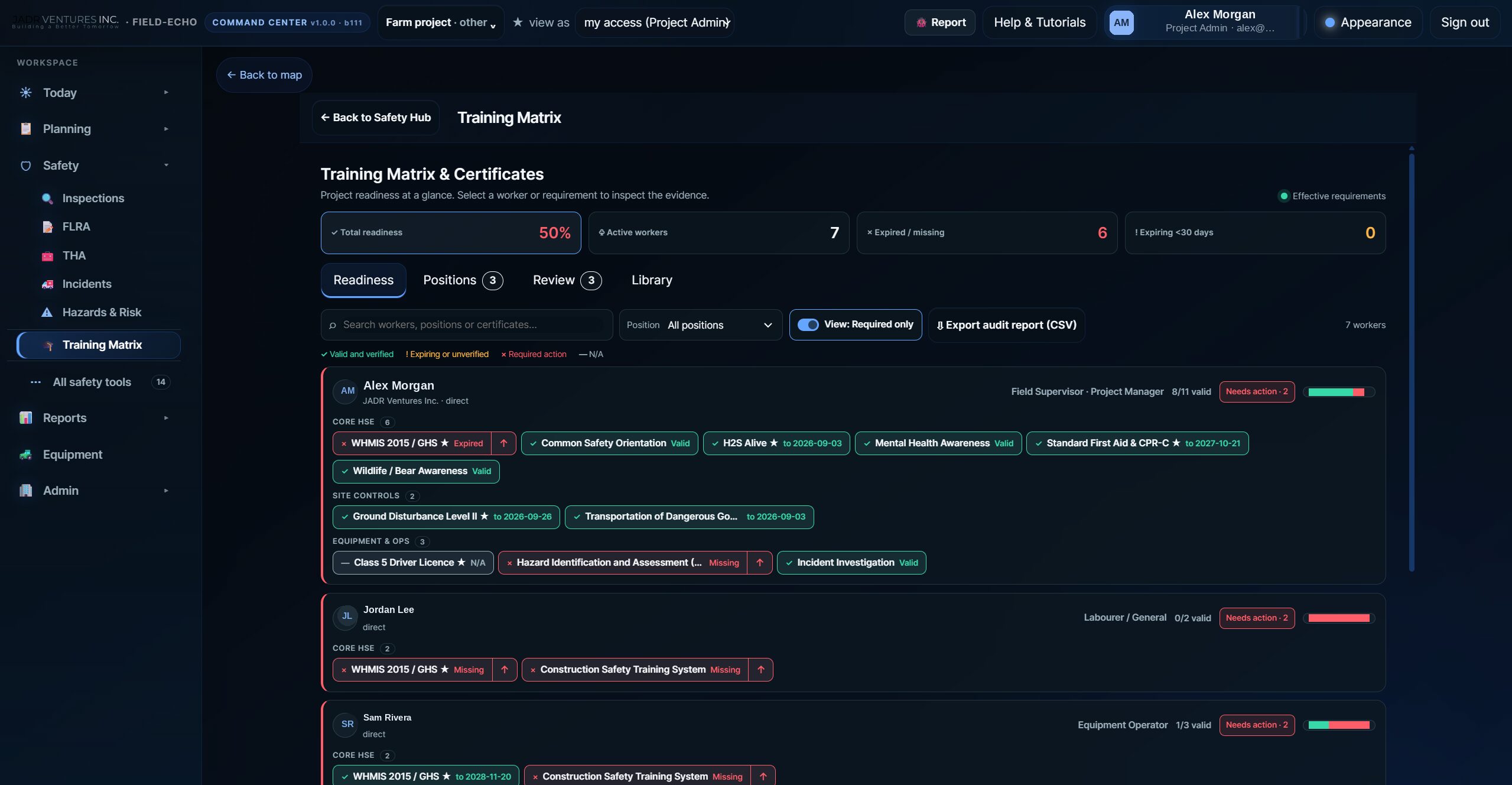The image size is (1512, 785).
Task: Select the Active workers 7 card
Action: click(x=718, y=233)
